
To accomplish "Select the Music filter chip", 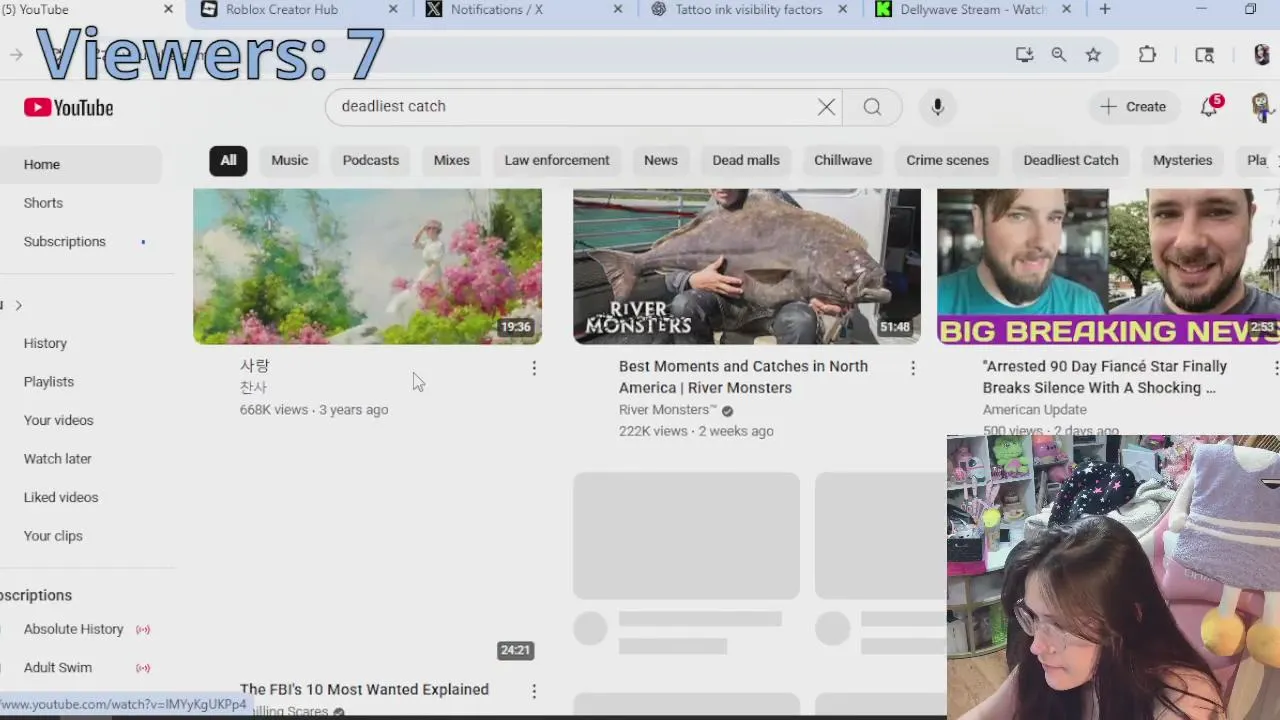I will click(x=290, y=160).
